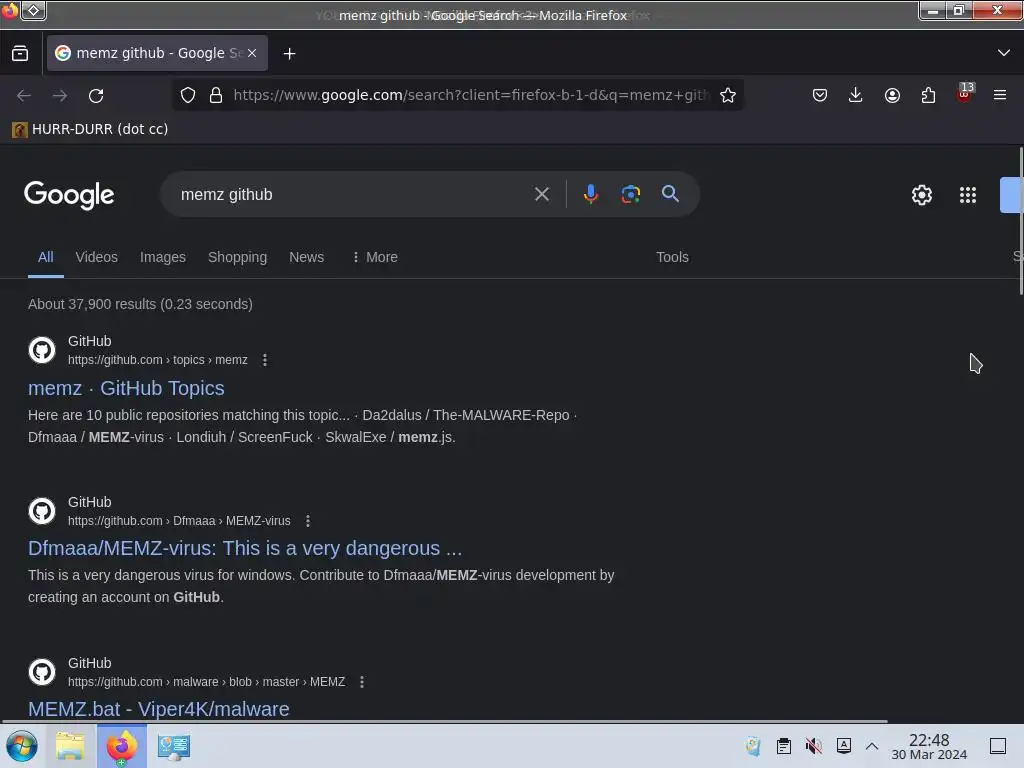The height and width of the screenshot is (768, 1024).
Task: Open MEMZ.bat - Viper4K/malware result
Action: click(x=159, y=709)
